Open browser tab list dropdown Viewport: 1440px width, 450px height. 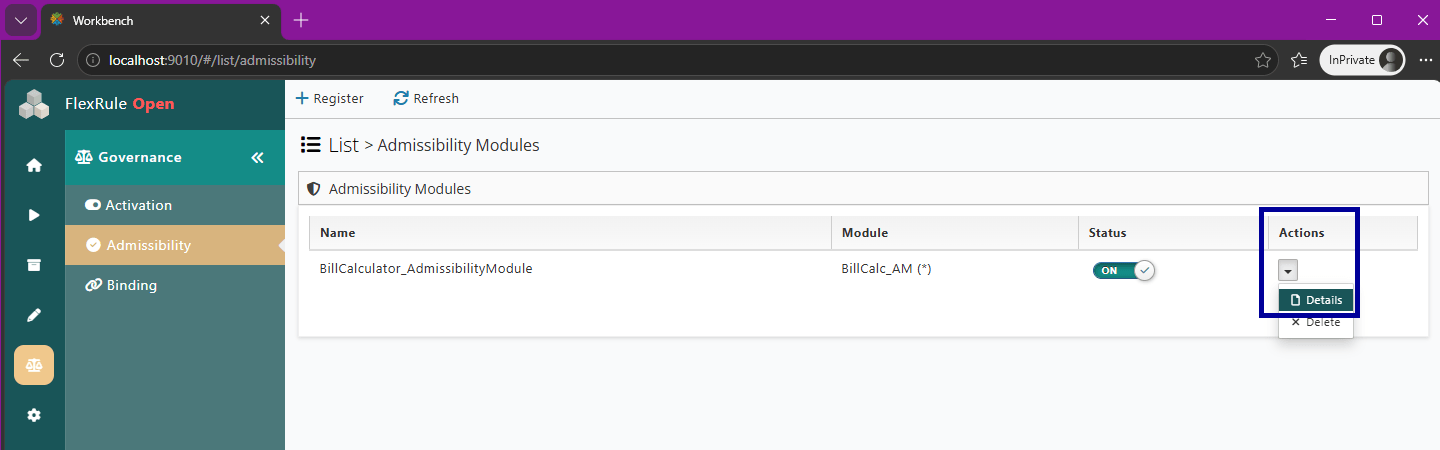point(21,20)
